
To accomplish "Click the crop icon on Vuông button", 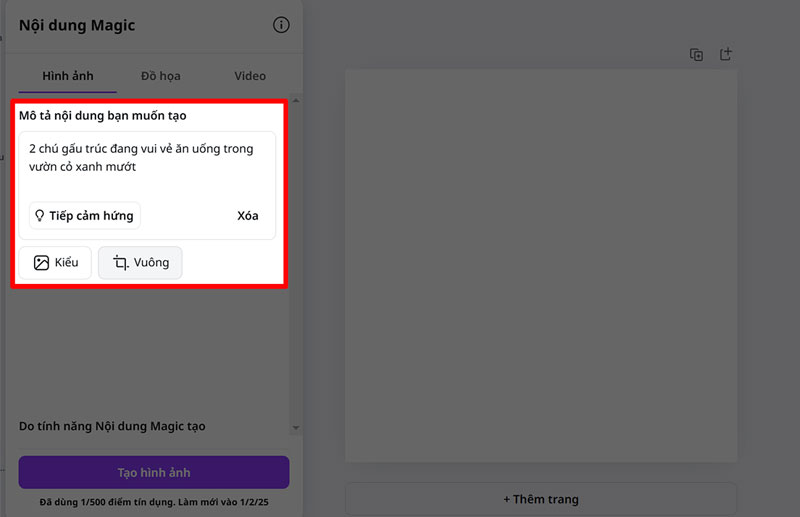I will coord(120,263).
